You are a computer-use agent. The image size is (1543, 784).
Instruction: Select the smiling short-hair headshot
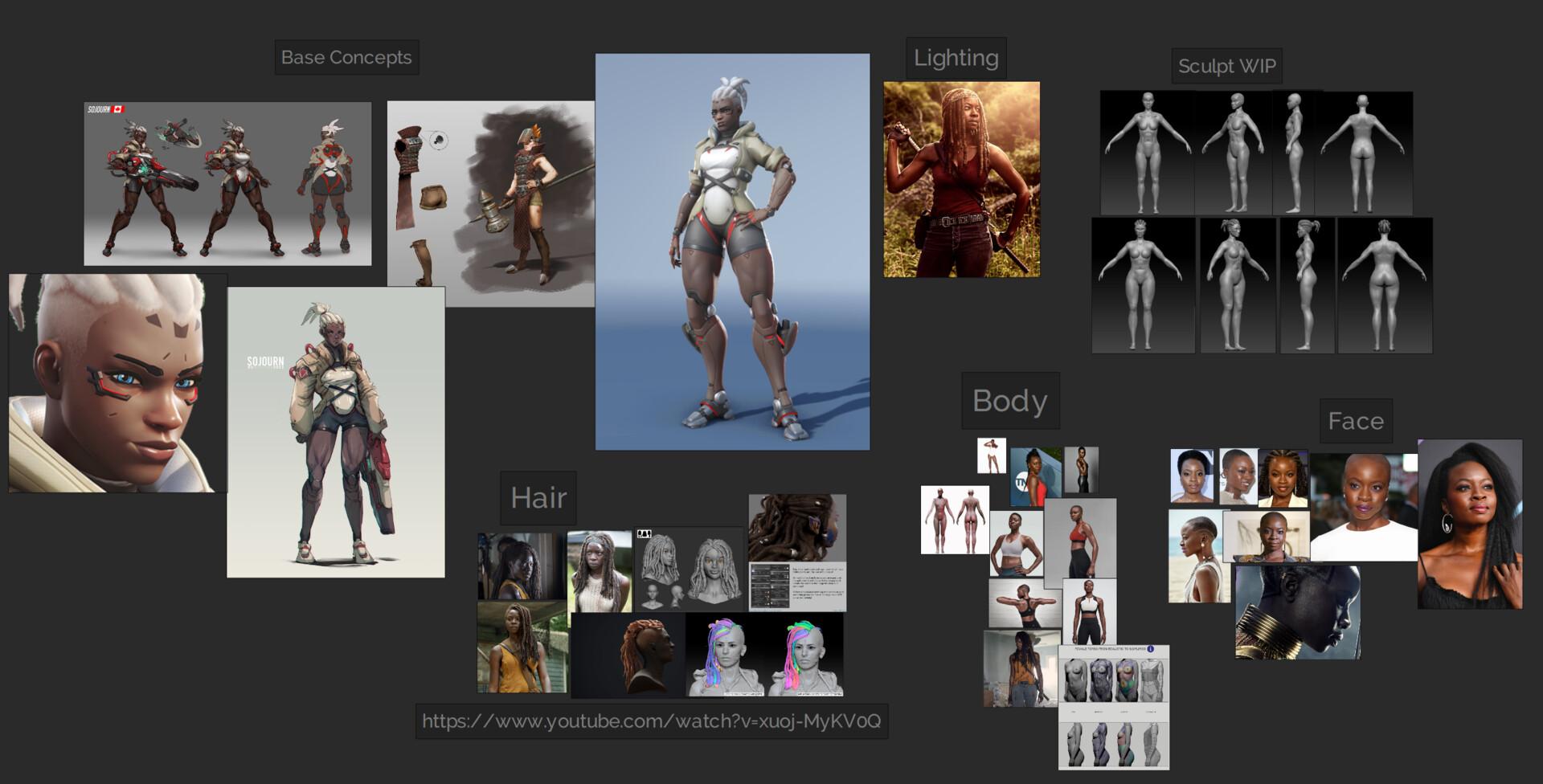coord(1238,476)
